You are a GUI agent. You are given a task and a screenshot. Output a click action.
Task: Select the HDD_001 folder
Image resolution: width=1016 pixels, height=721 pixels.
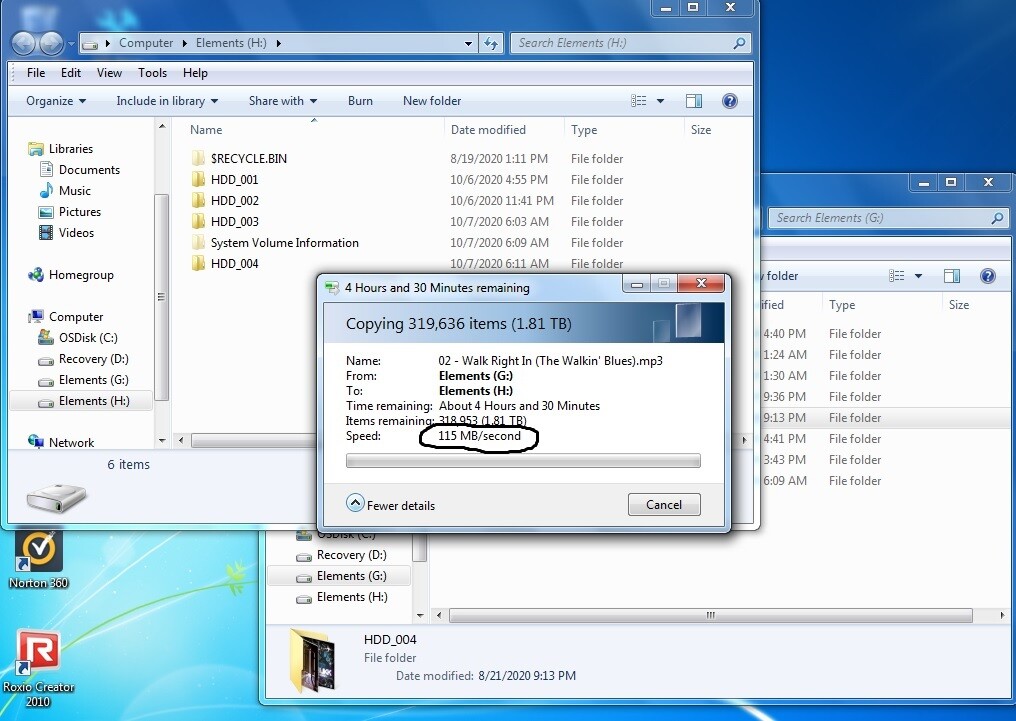(234, 179)
